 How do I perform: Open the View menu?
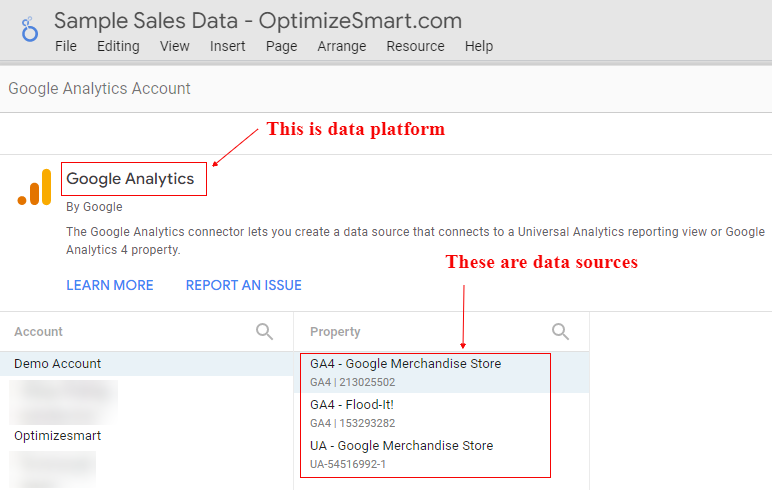click(x=174, y=46)
